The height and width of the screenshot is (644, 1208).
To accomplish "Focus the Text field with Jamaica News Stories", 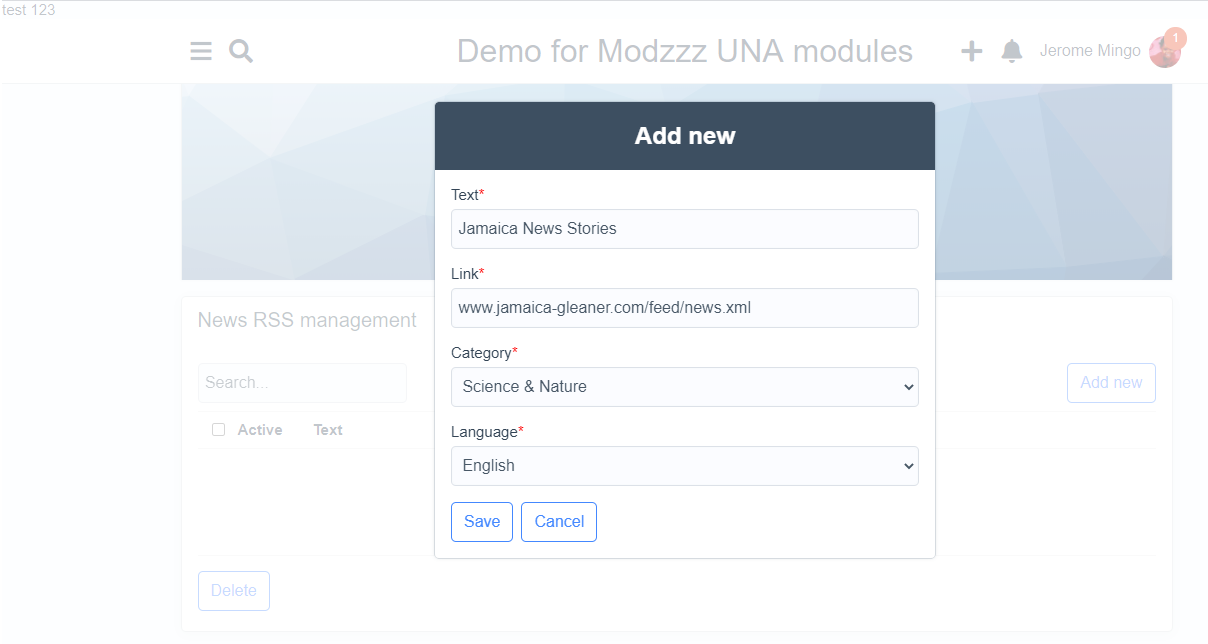I will pos(684,229).
